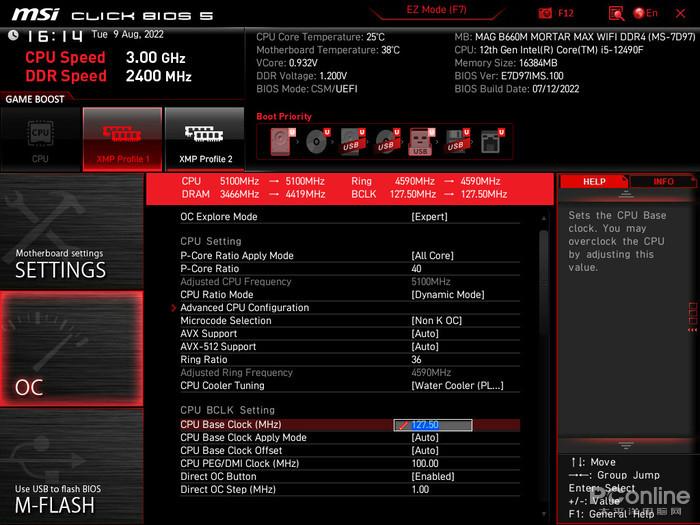The width and height of the screenshot is (700, 525).
Task: Click the clock icon beside the time
Action: tap(13, 35)
